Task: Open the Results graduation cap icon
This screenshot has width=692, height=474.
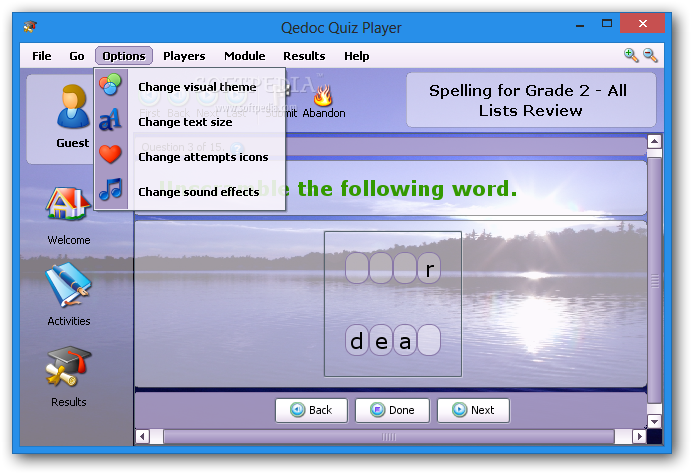Action: [x=68, y=367]
